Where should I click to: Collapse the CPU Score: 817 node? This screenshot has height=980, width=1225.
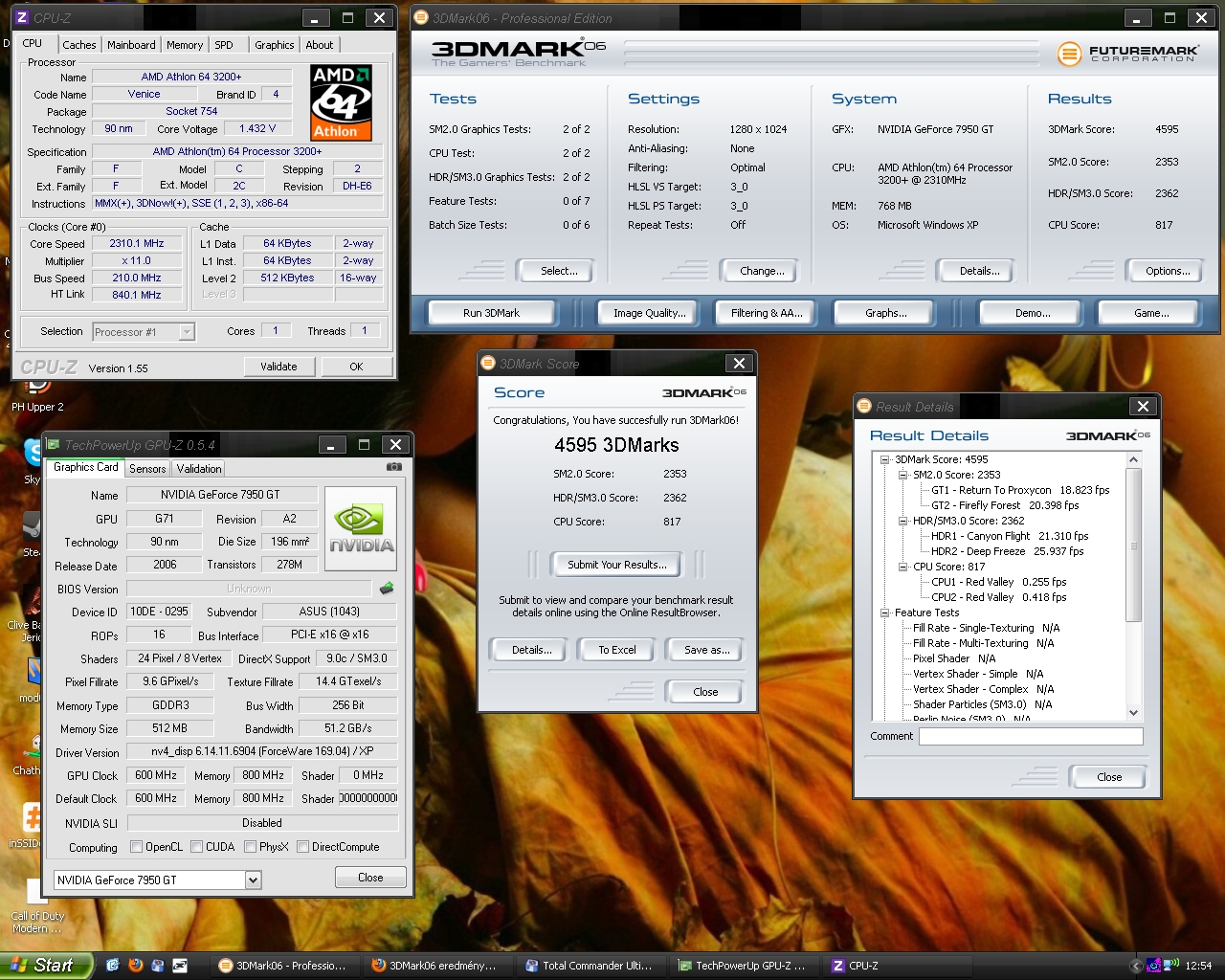point(902,567)
